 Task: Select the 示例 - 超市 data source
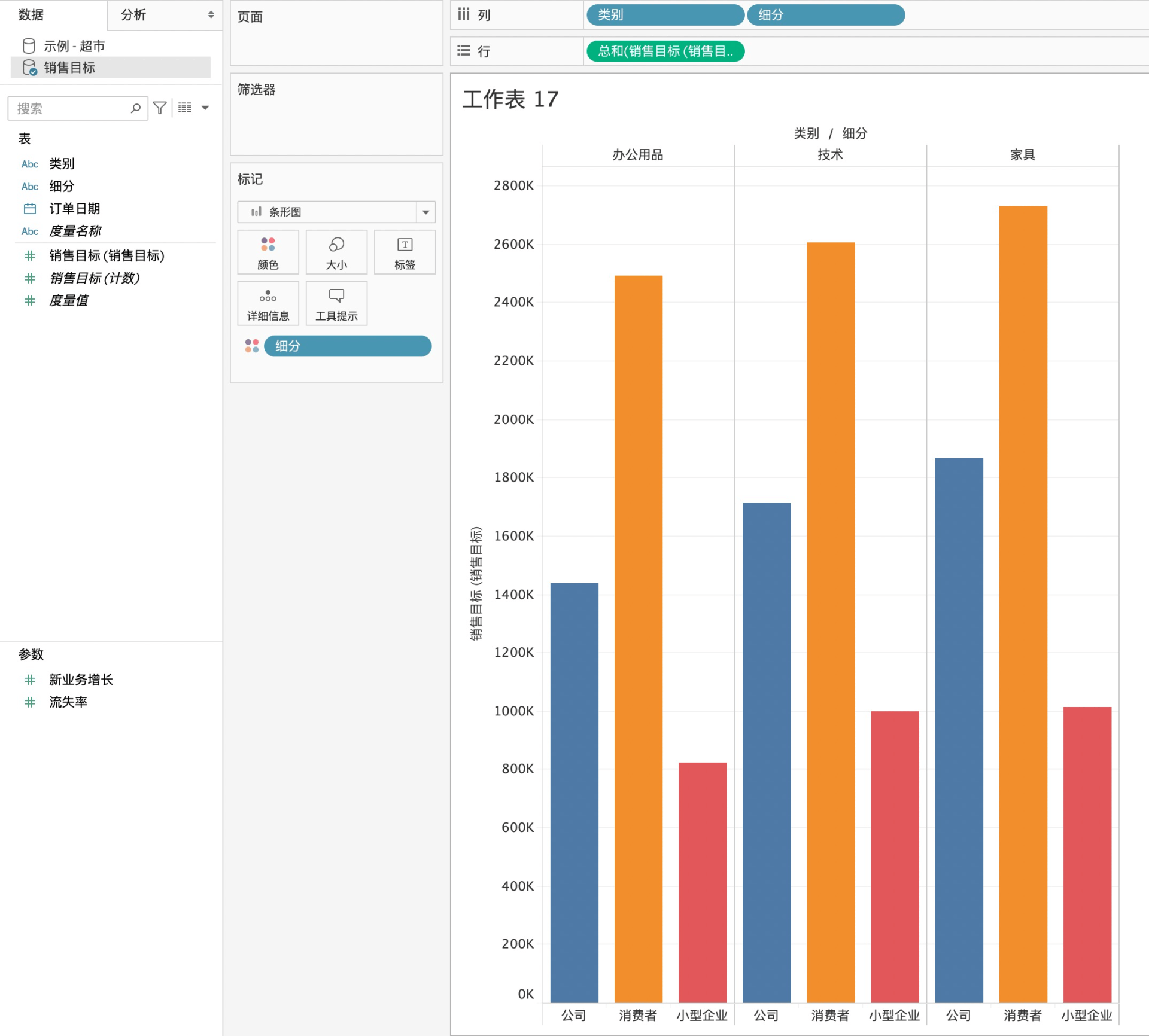[74, 46]
